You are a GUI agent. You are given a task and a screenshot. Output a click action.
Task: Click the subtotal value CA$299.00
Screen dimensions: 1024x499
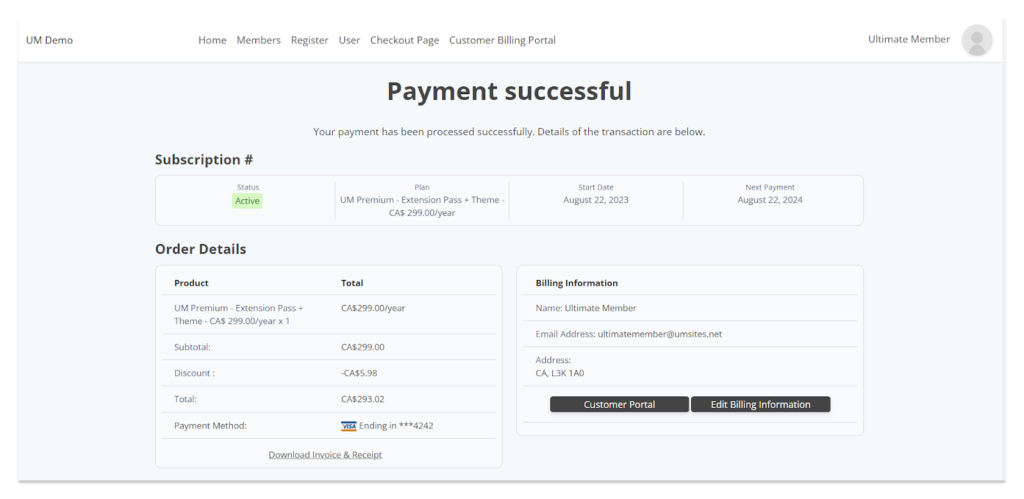tap(362, 347)
